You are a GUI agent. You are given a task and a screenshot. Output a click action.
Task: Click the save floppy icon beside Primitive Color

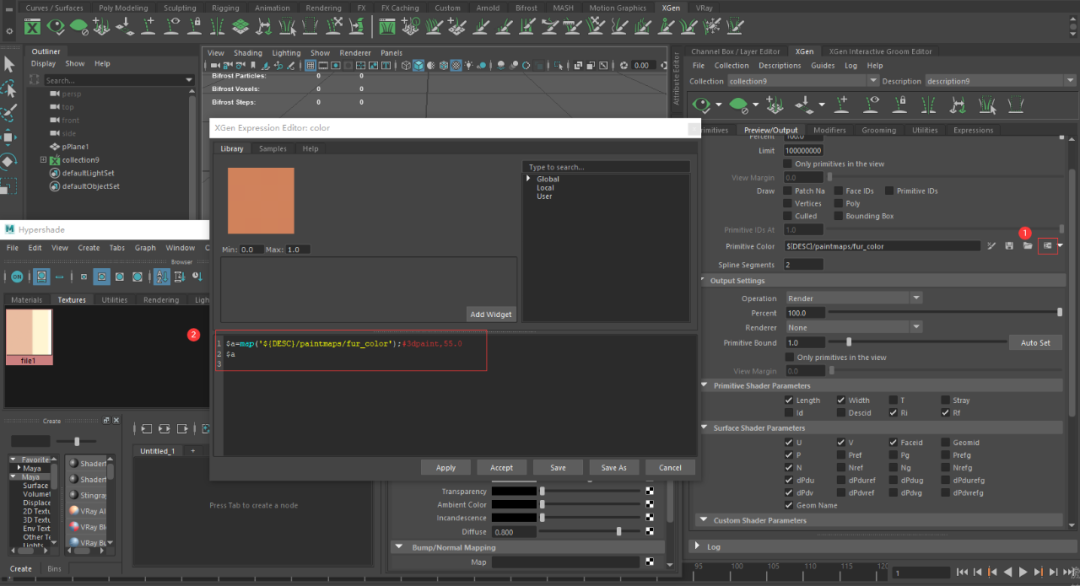click(x=1009, y=246)
